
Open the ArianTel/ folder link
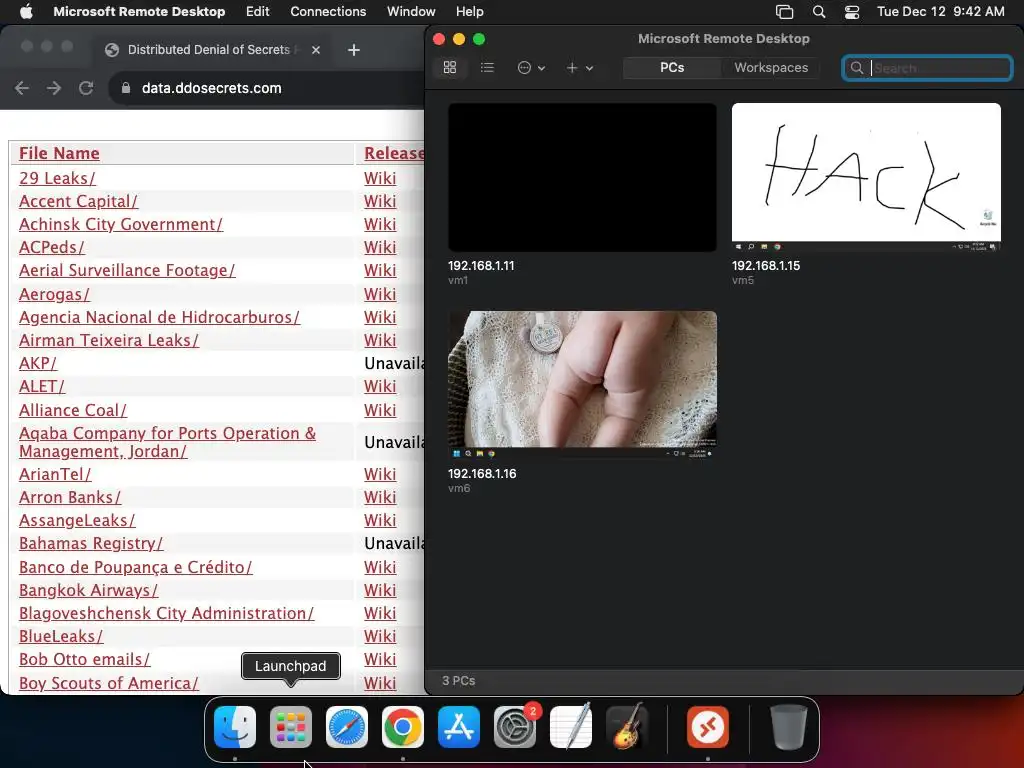56,474
